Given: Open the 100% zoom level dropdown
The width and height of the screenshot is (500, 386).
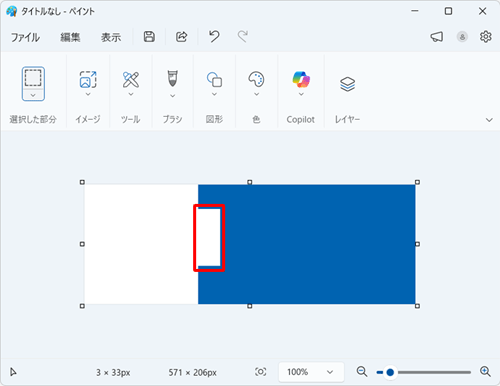Looking at the screenshot, I should pos(311,372).
